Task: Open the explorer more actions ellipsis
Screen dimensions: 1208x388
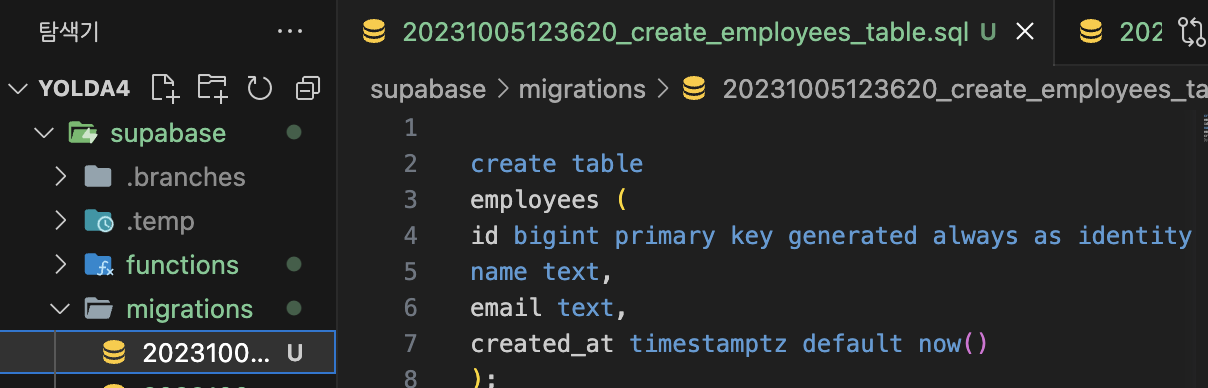Action: [x=289, y=32]
